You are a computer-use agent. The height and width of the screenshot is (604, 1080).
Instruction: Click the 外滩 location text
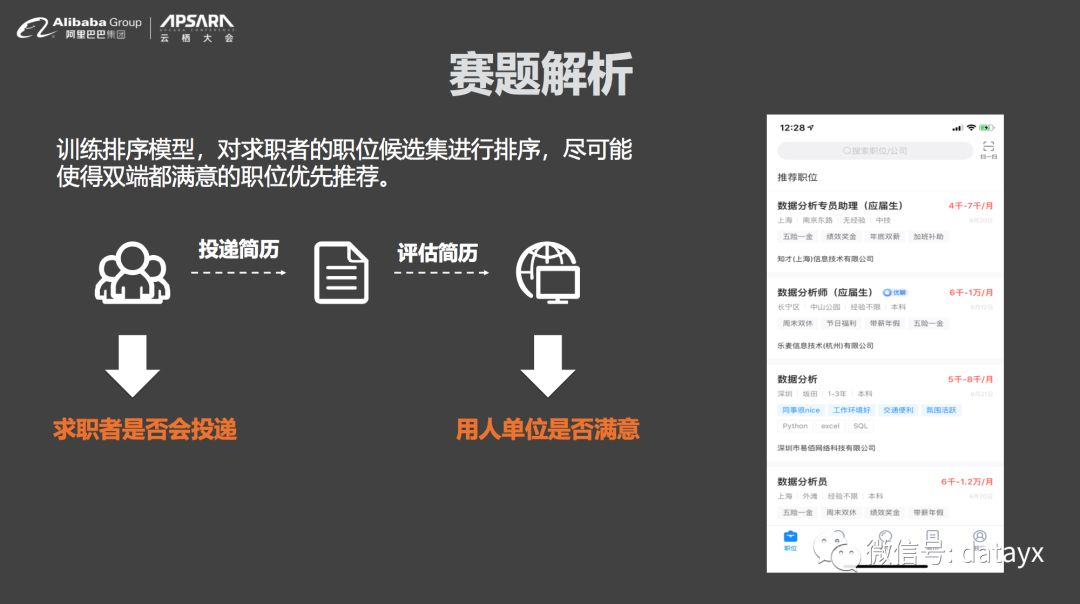click(x=810, y=497)
